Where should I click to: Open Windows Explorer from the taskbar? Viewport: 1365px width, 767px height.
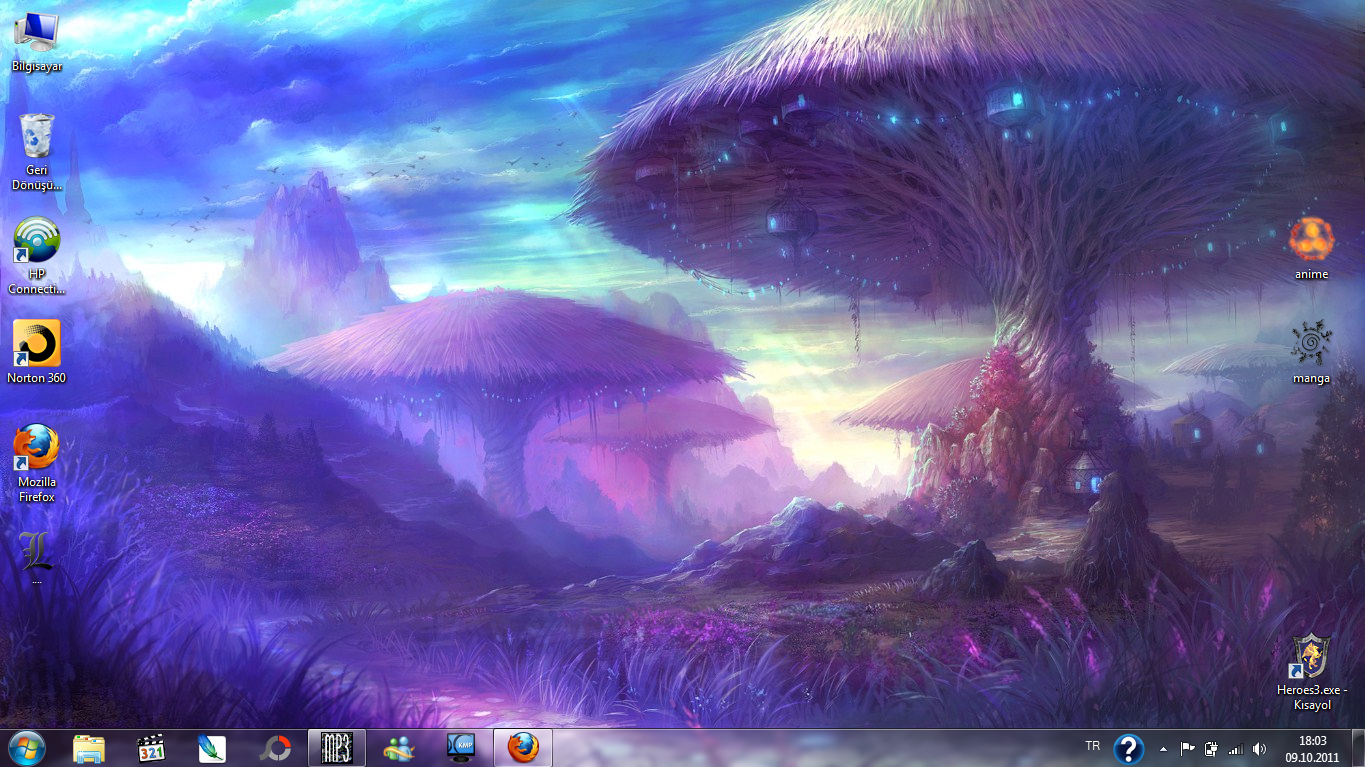click(89, 748)
